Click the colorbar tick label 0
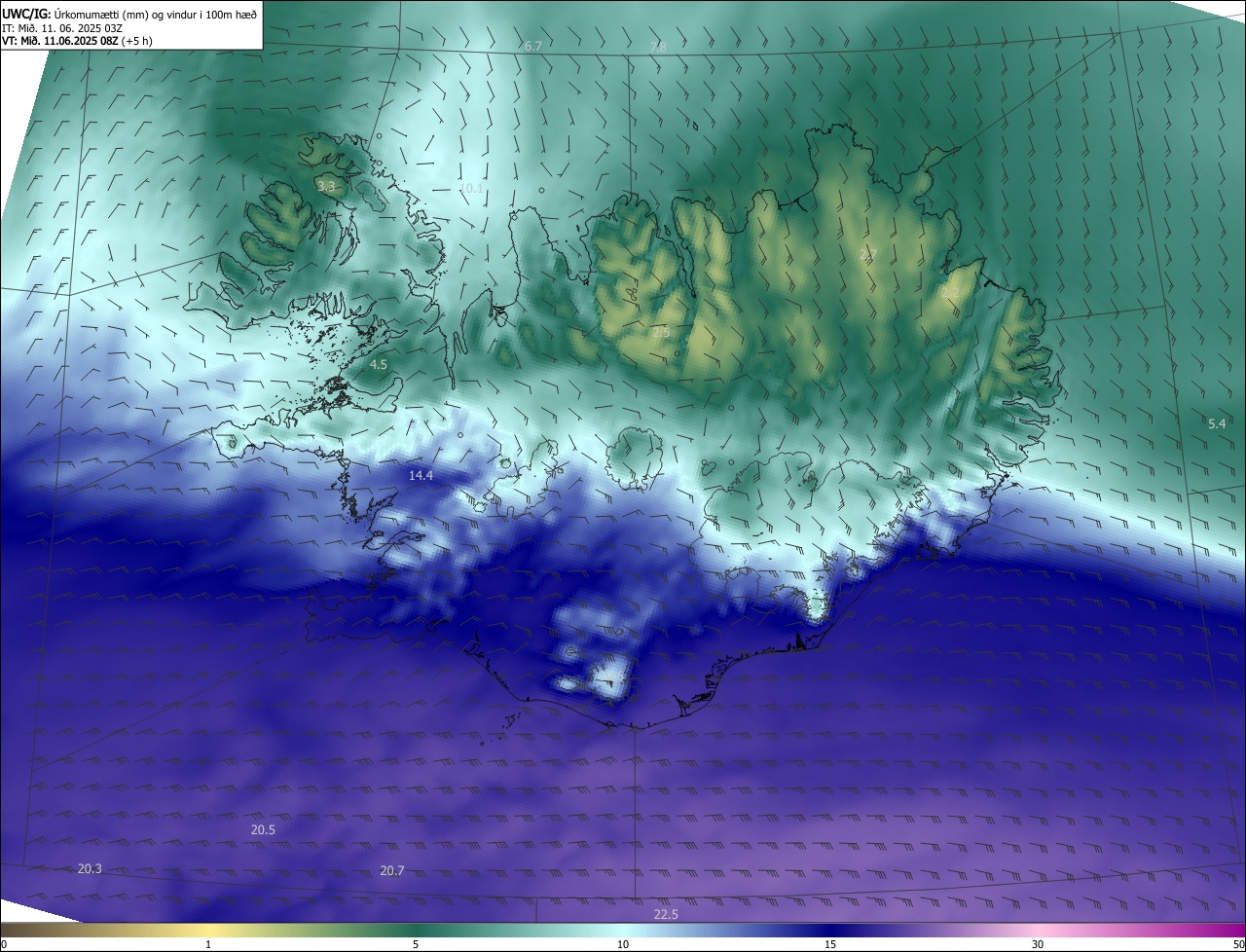This screenshot has height=952, width=1246. click(x=4, y=944)
